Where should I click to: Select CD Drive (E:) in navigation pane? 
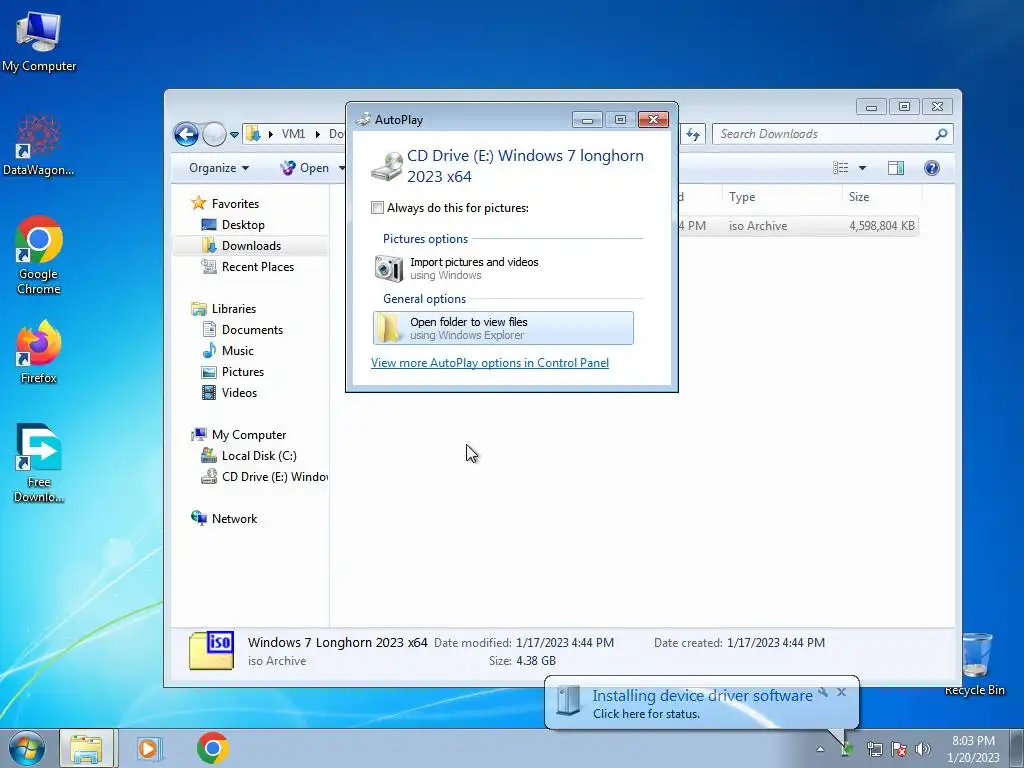pos(264,477)
